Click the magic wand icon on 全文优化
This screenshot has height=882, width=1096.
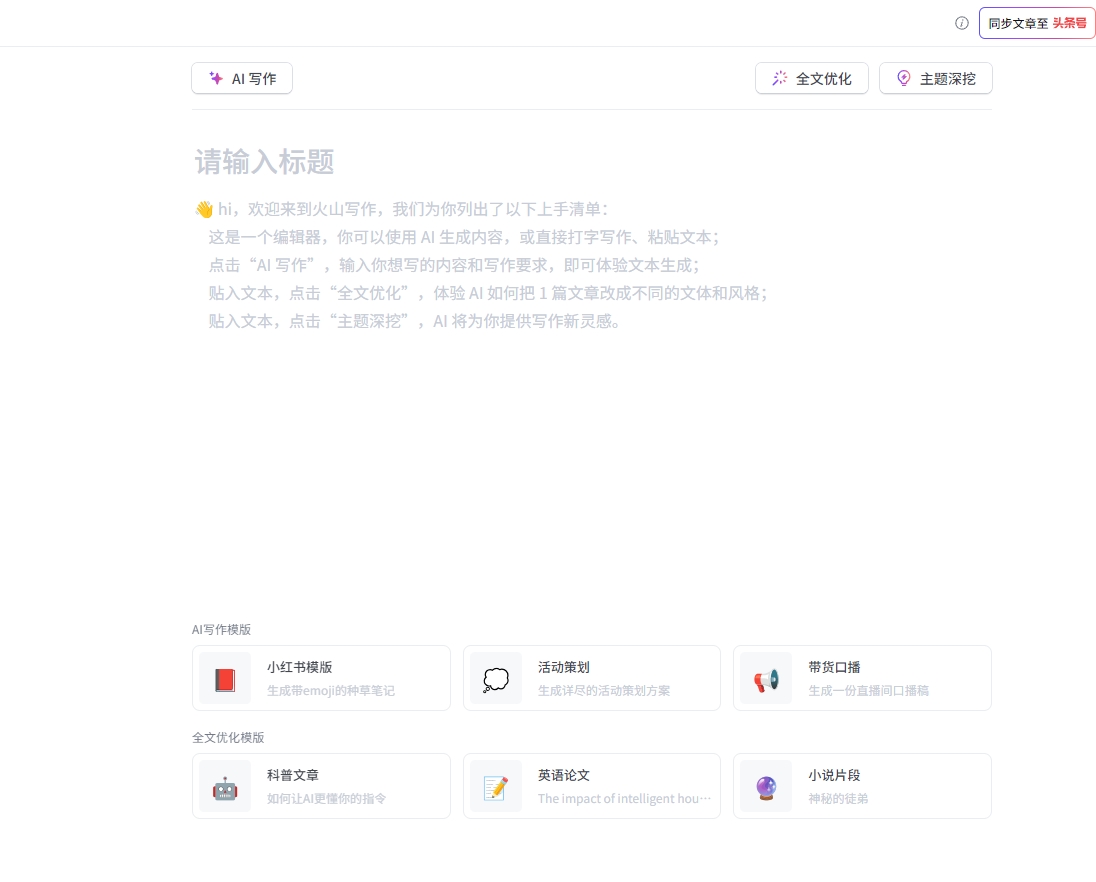780,78
